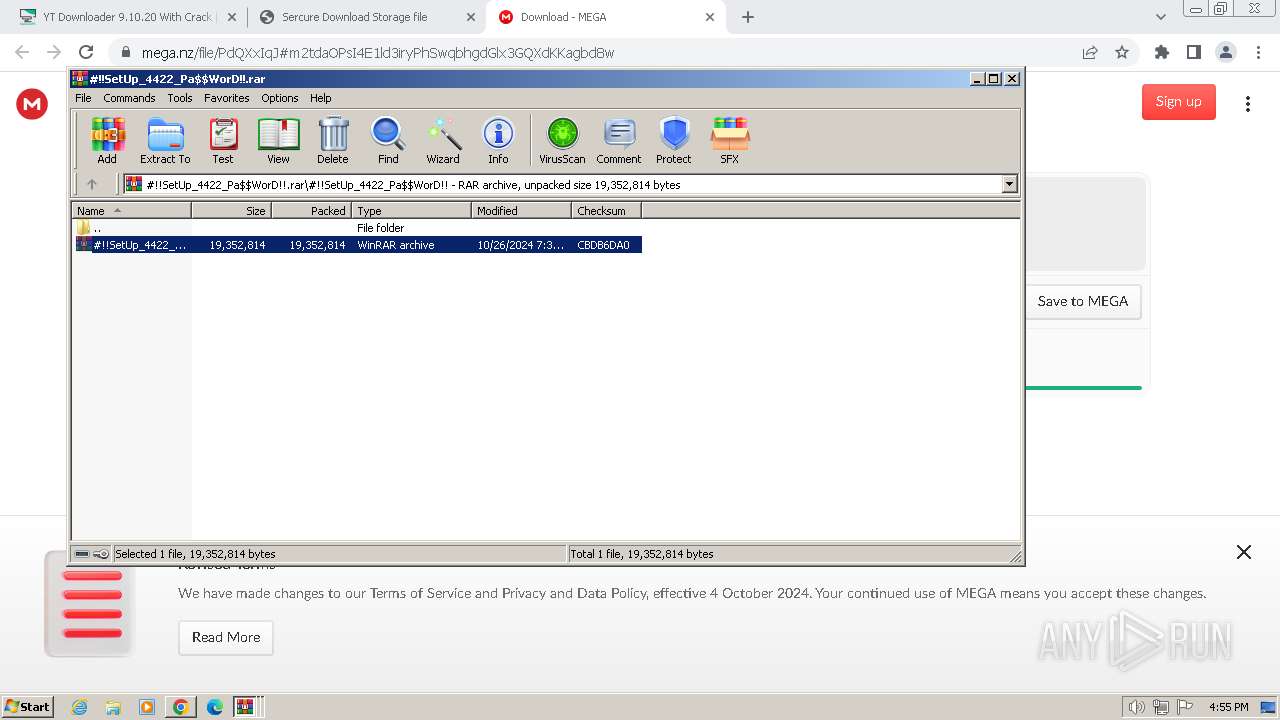Click the volume speaker tray icon
Screen dimensions: 1280x720
(x=1137, y=707)
